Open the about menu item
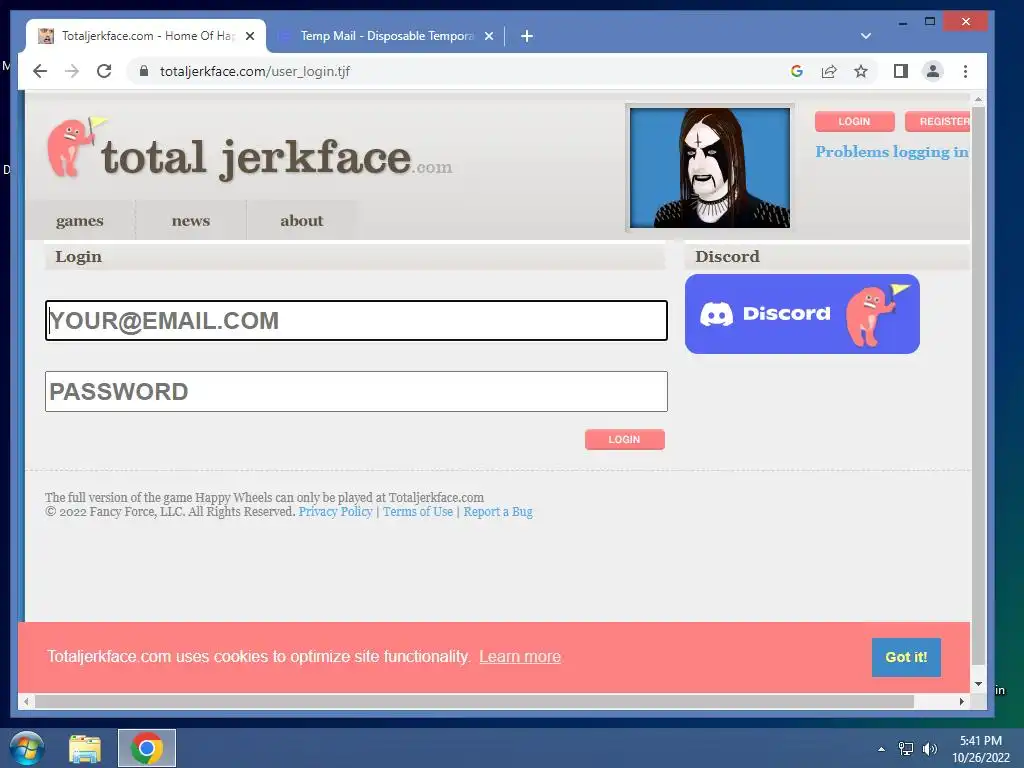 coord(302,221)
